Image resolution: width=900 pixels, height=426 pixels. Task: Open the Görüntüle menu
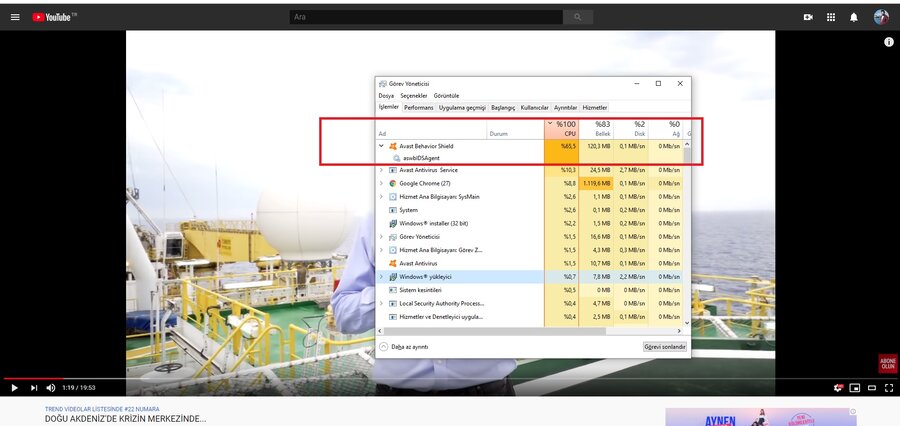pos(446,95)
